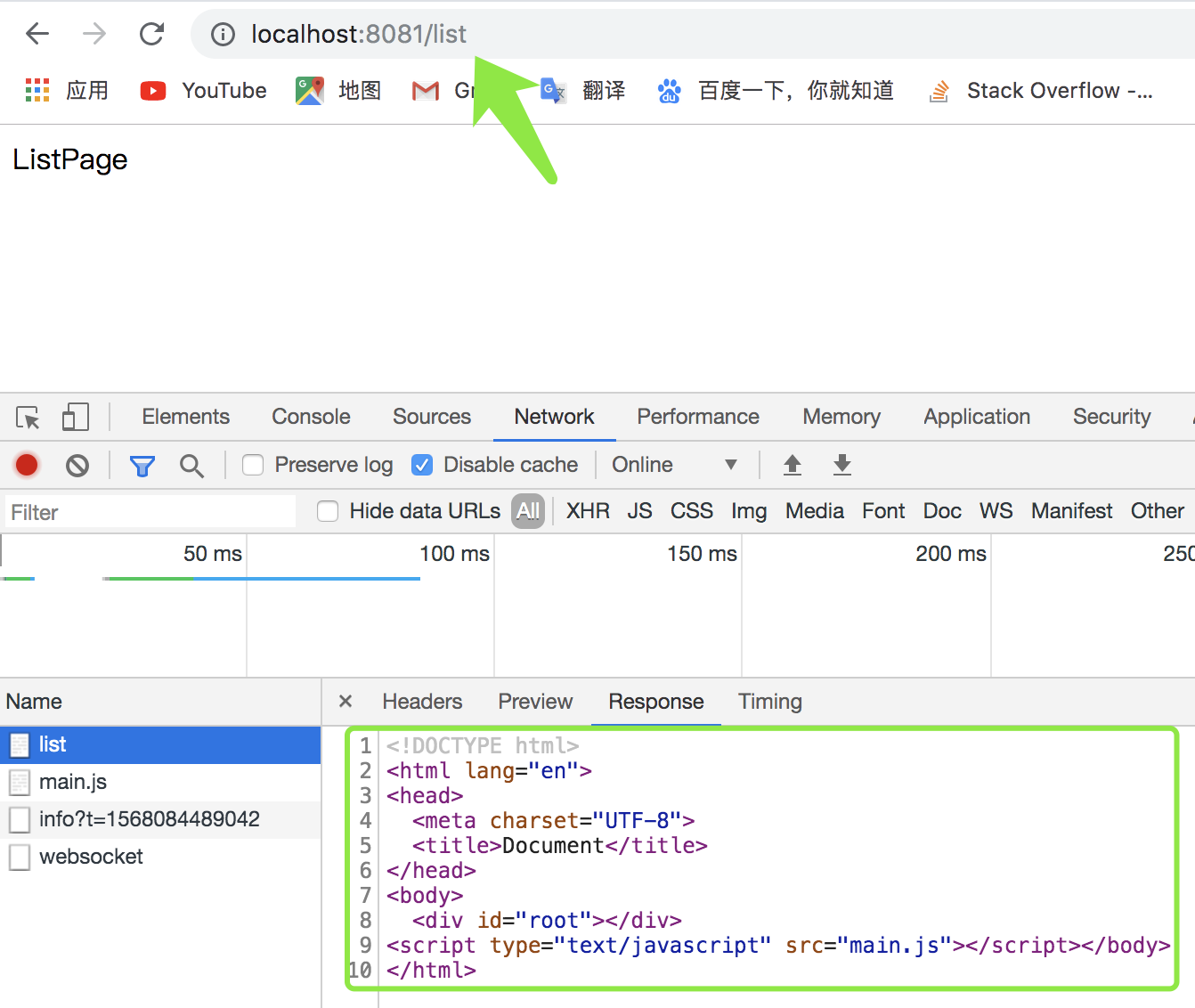Filter requests by JS

point(639,511)
